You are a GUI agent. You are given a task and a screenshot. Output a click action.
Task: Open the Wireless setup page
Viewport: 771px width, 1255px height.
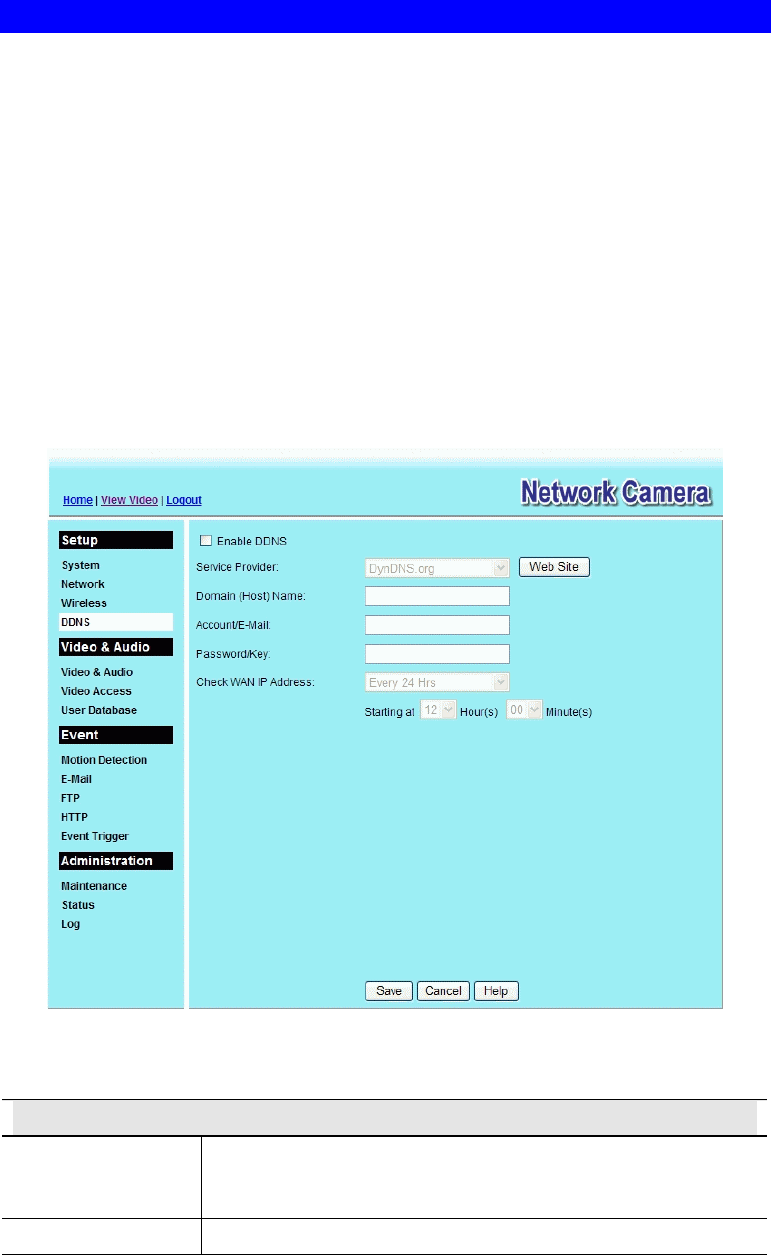(x=84, y=603)
